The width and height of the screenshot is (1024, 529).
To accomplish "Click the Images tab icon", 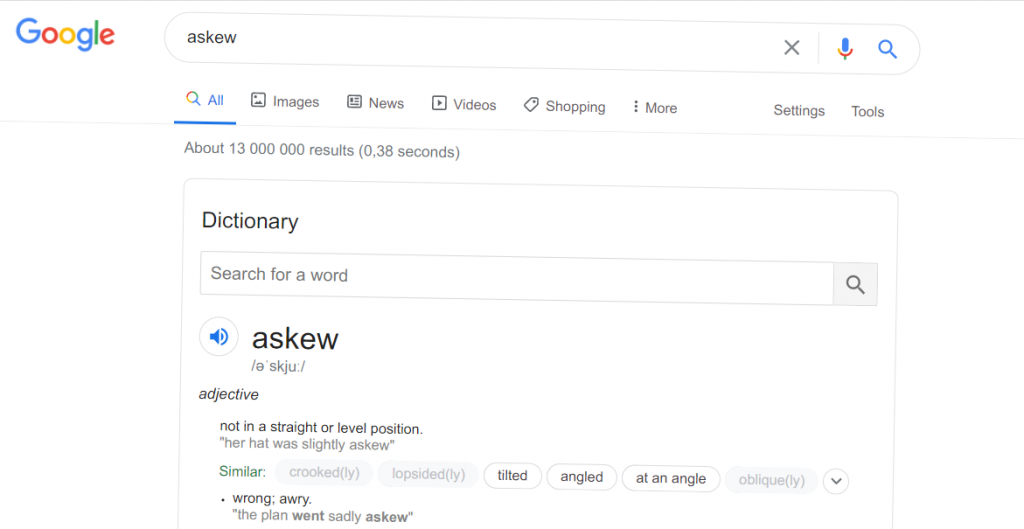I will tap(259, 100).
